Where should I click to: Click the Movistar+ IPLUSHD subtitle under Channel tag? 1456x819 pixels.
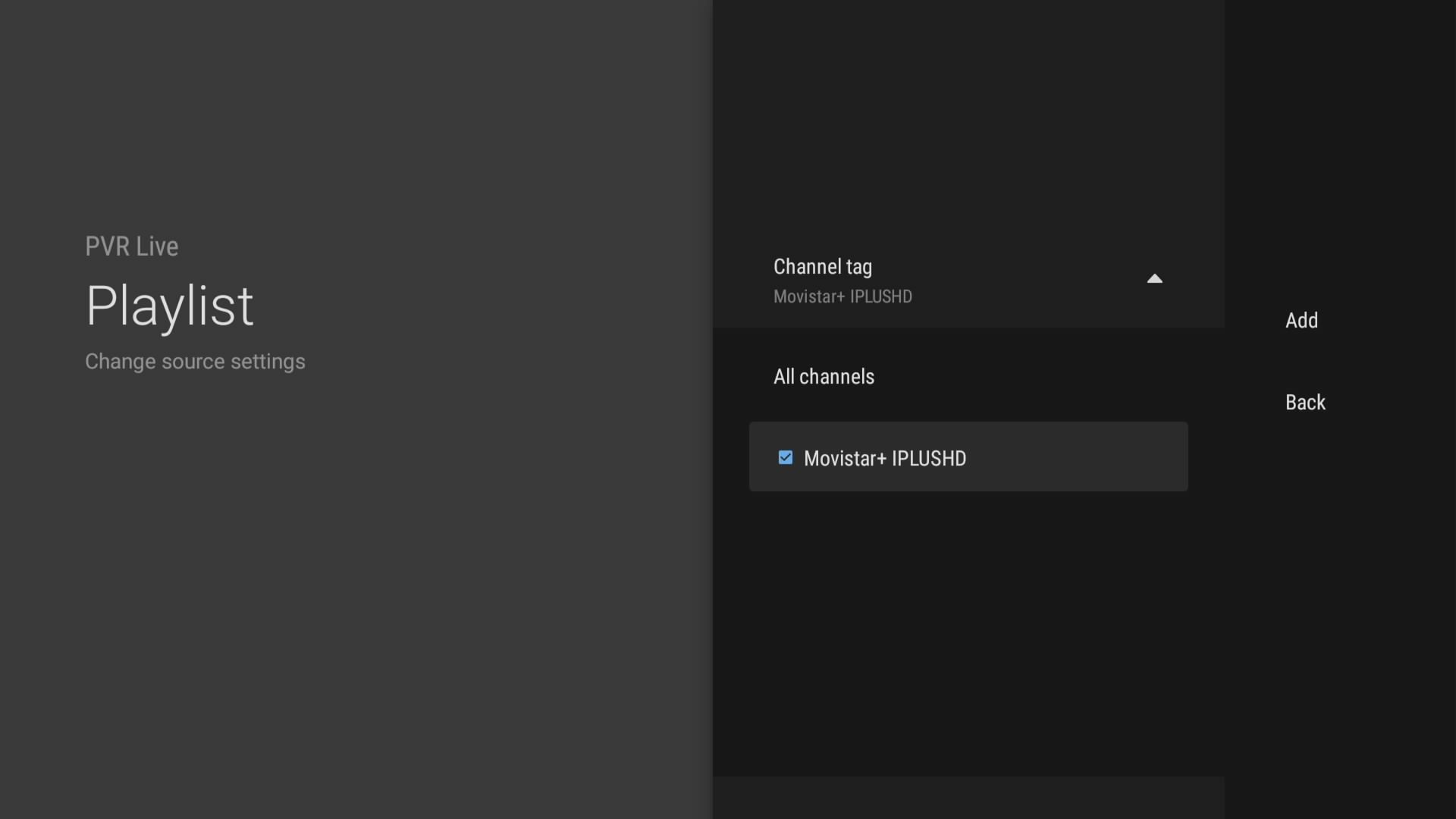click(x=843, y=297)
